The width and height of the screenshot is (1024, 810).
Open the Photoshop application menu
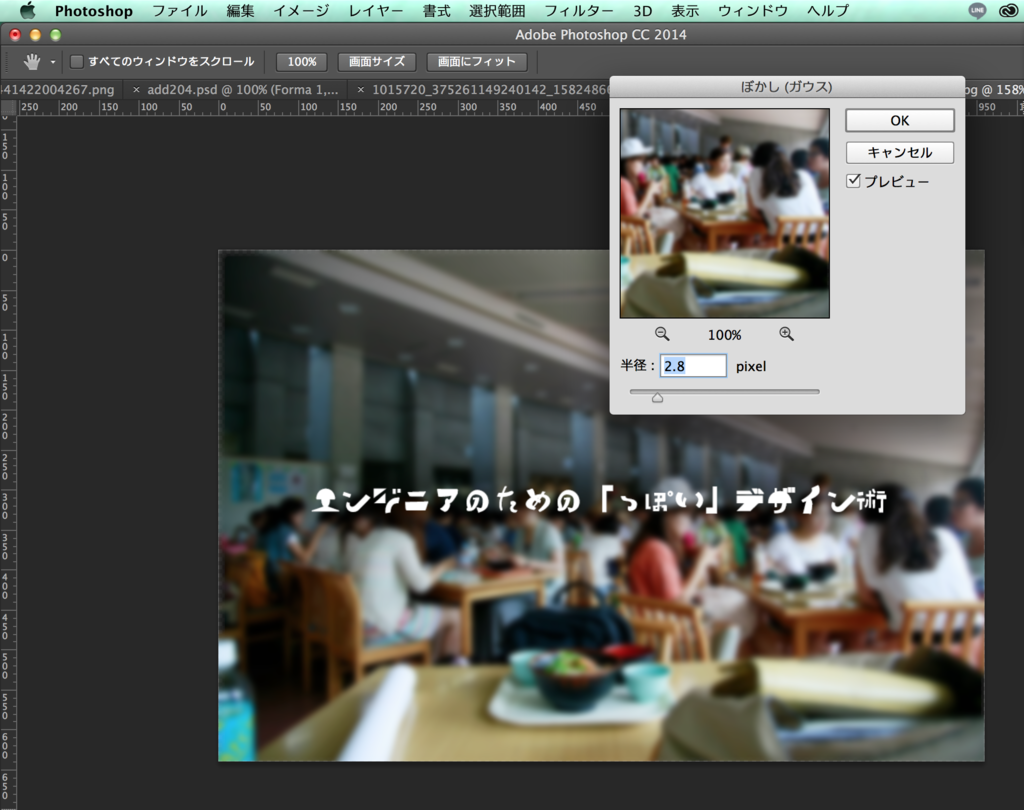click(x=93, y=11)
